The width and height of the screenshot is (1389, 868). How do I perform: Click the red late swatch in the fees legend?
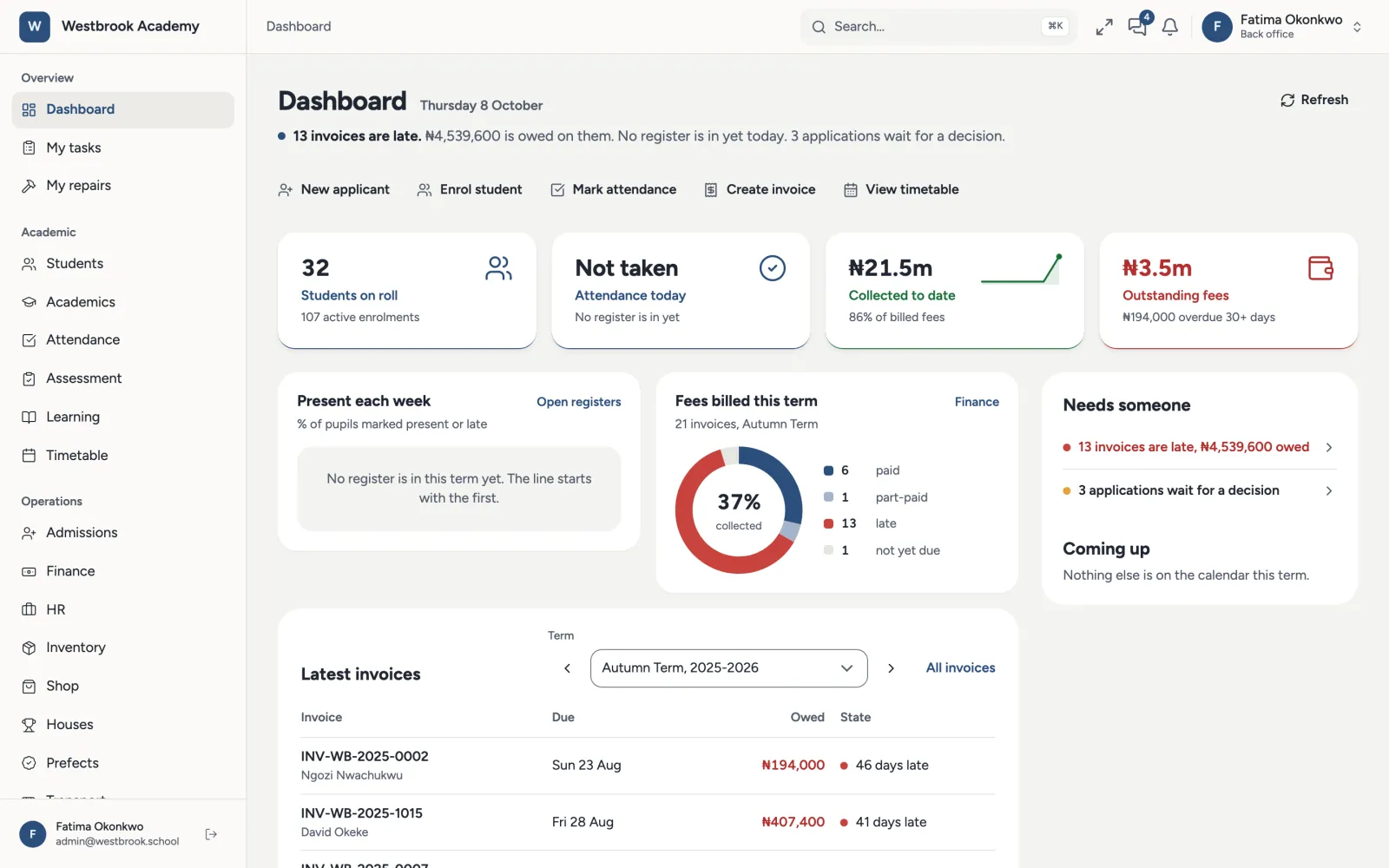[x=828, y=523]
